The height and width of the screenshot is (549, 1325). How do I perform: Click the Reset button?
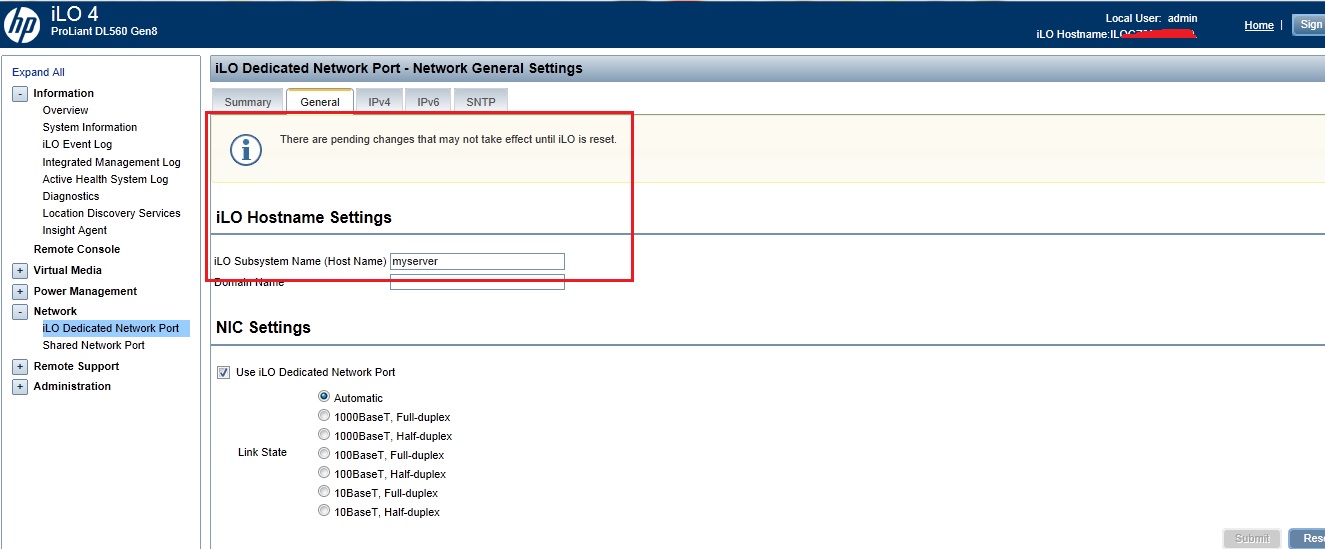[x=1307, y=538]
